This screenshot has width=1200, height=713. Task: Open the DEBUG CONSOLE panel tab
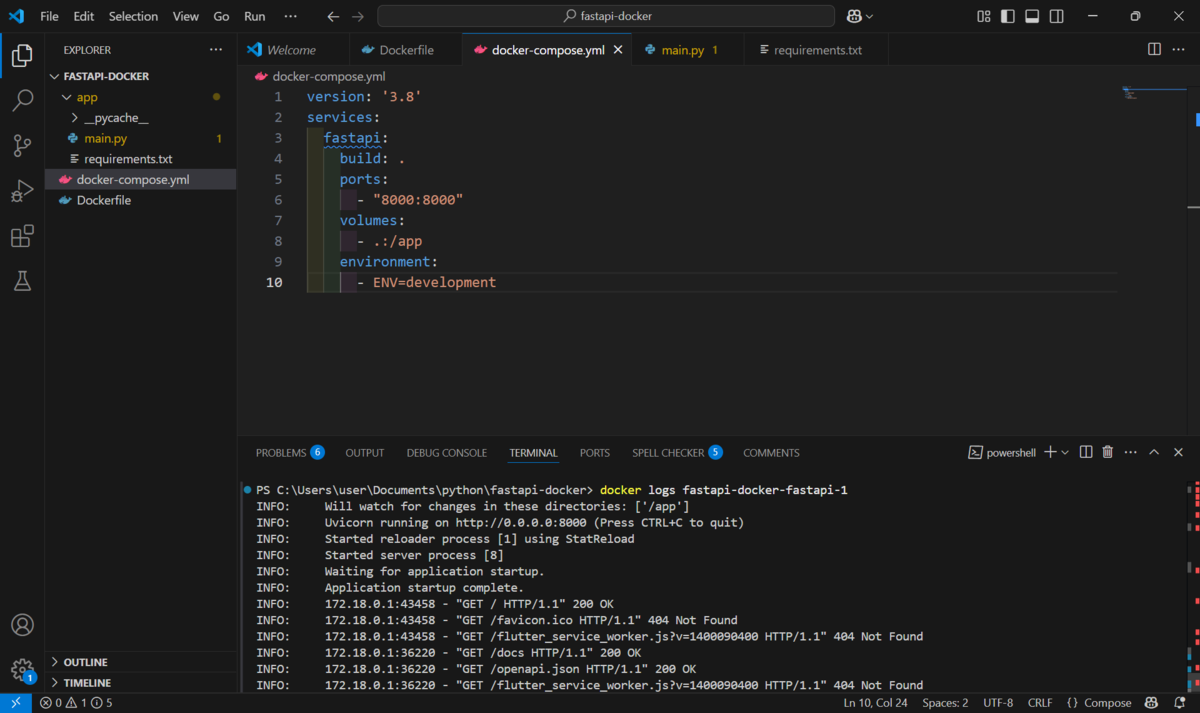[447, 453]
